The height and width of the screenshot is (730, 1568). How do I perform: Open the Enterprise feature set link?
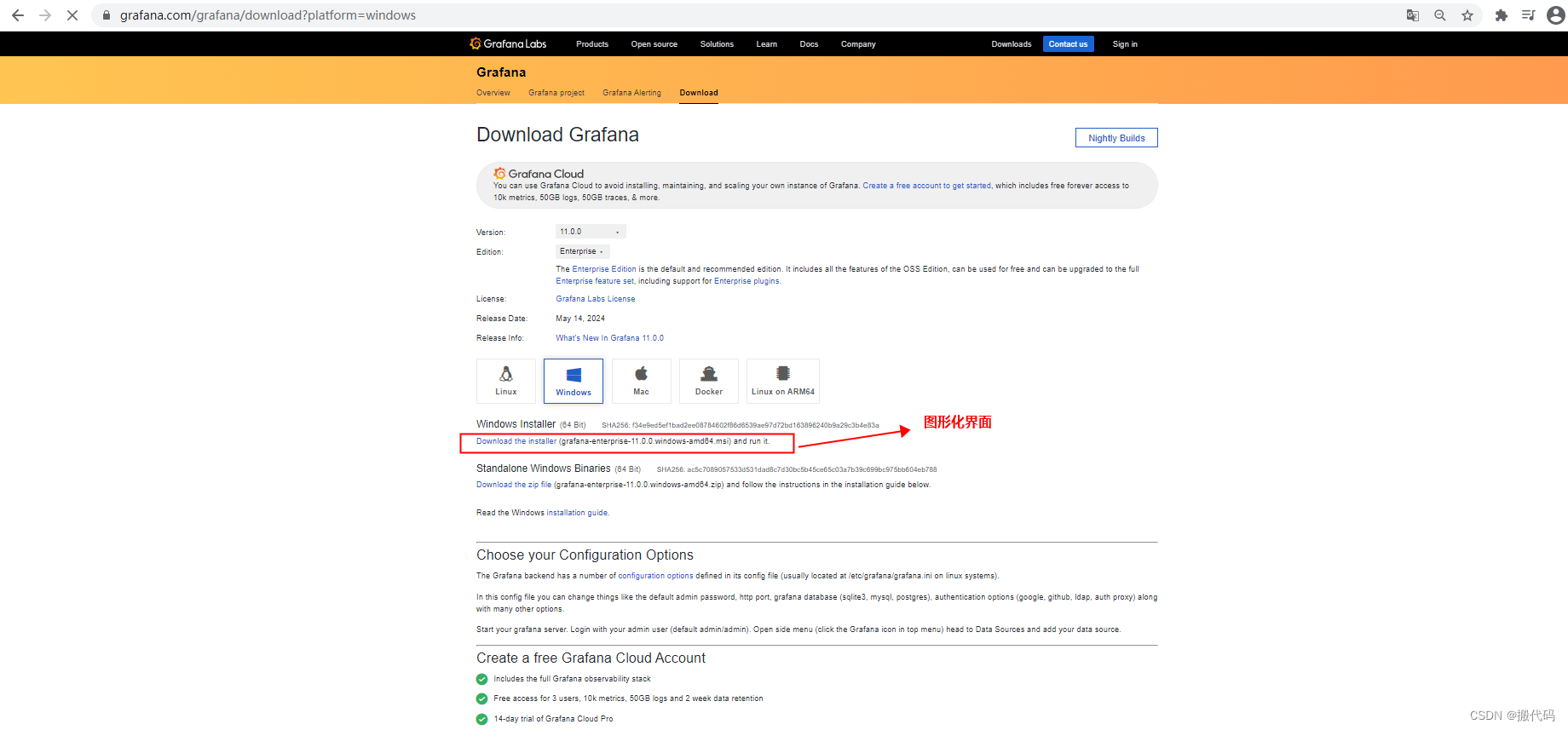point(595,281)
